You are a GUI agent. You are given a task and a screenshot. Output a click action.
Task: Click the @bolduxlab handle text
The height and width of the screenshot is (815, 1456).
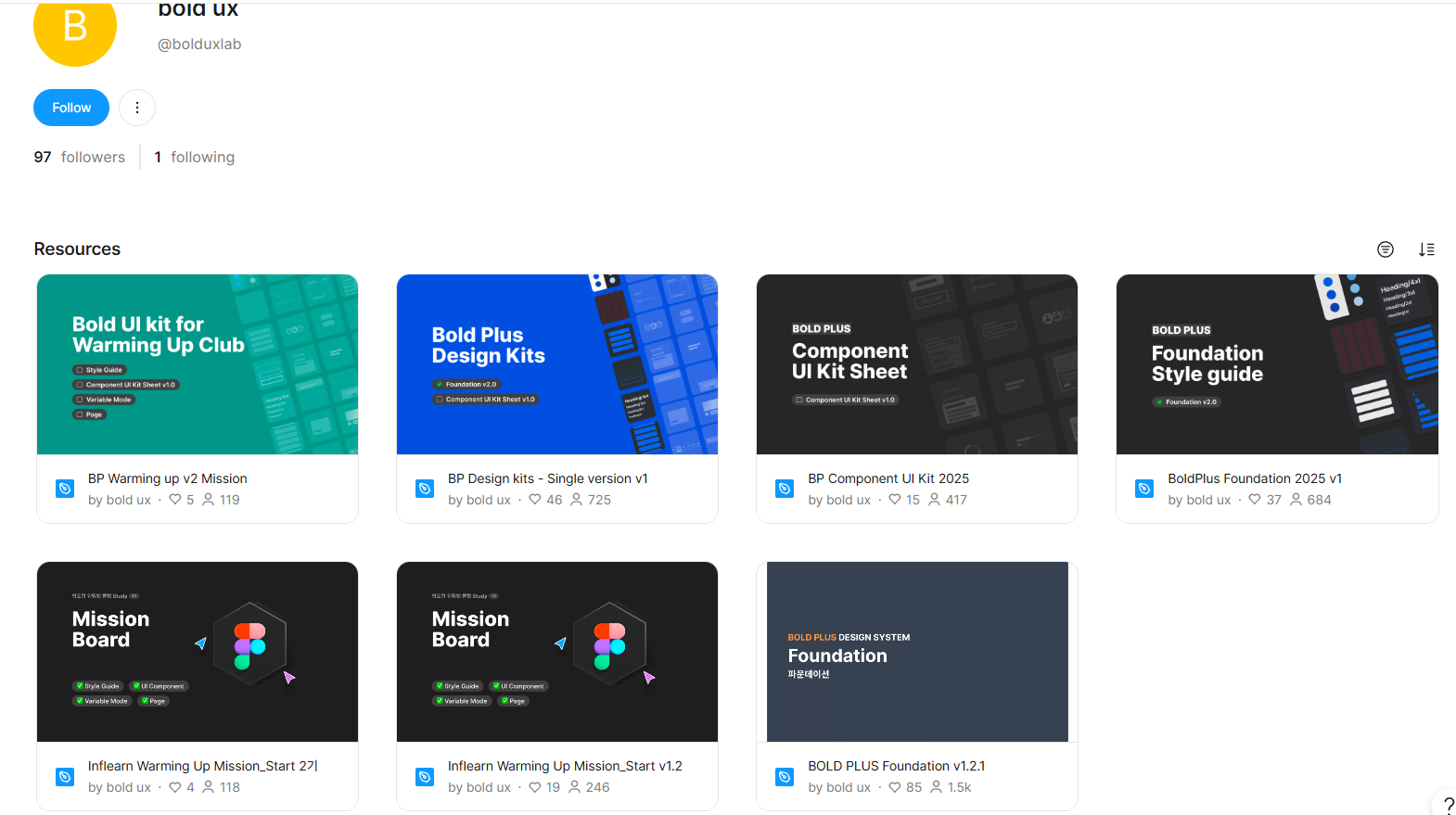tap(199, 45)
